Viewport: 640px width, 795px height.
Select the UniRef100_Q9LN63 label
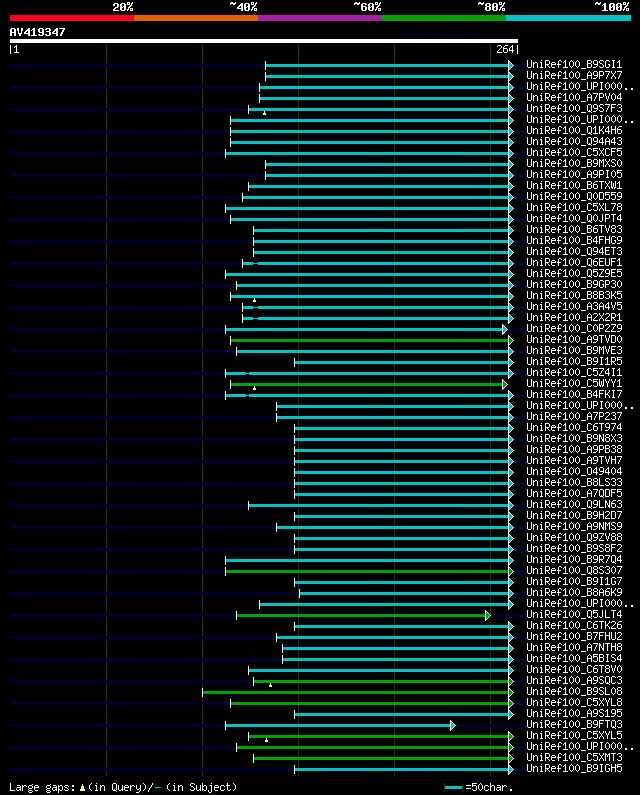574,504
